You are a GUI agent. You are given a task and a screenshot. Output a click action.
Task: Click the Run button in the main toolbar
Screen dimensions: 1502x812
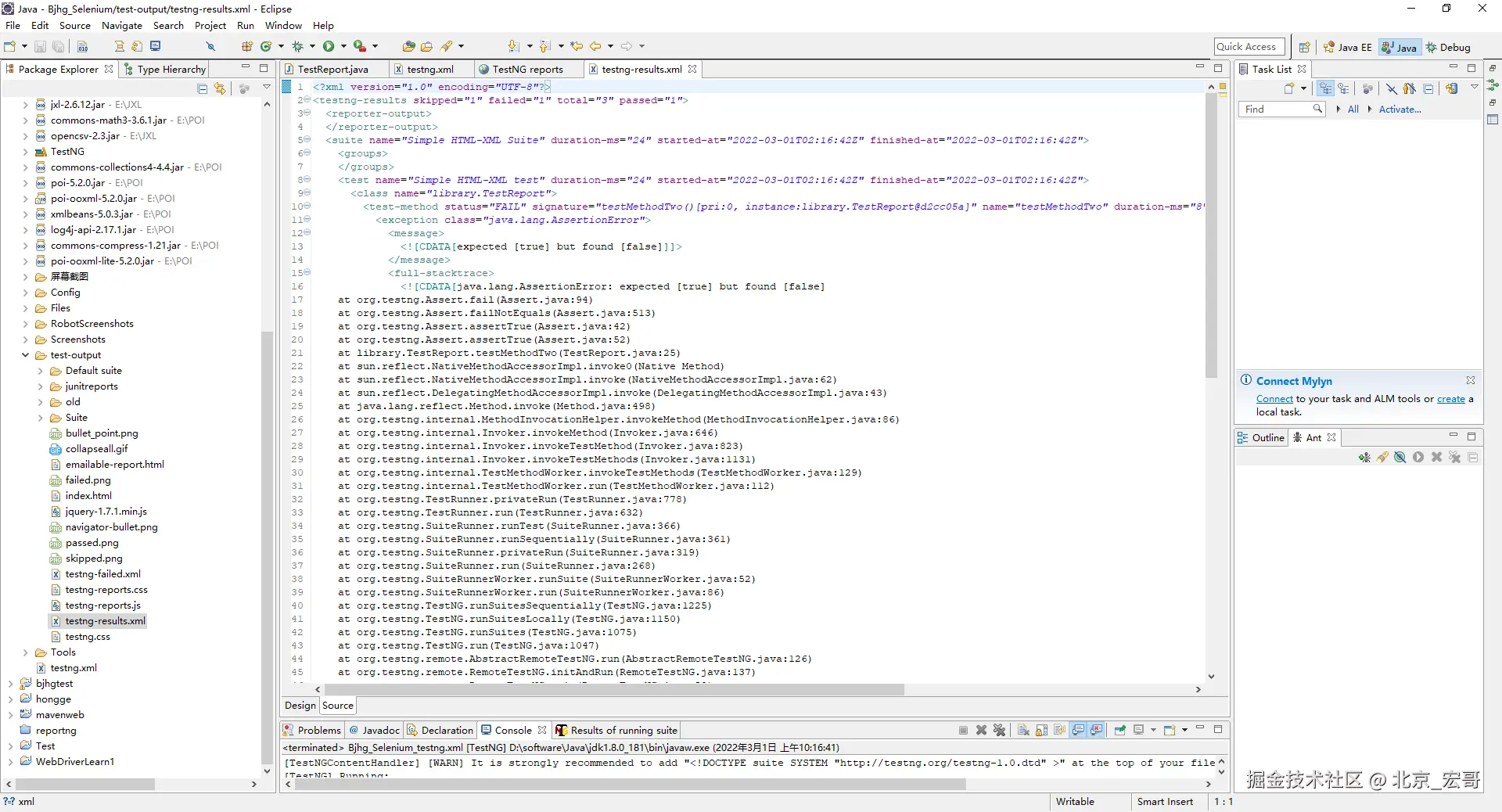[x=329, y=47]
